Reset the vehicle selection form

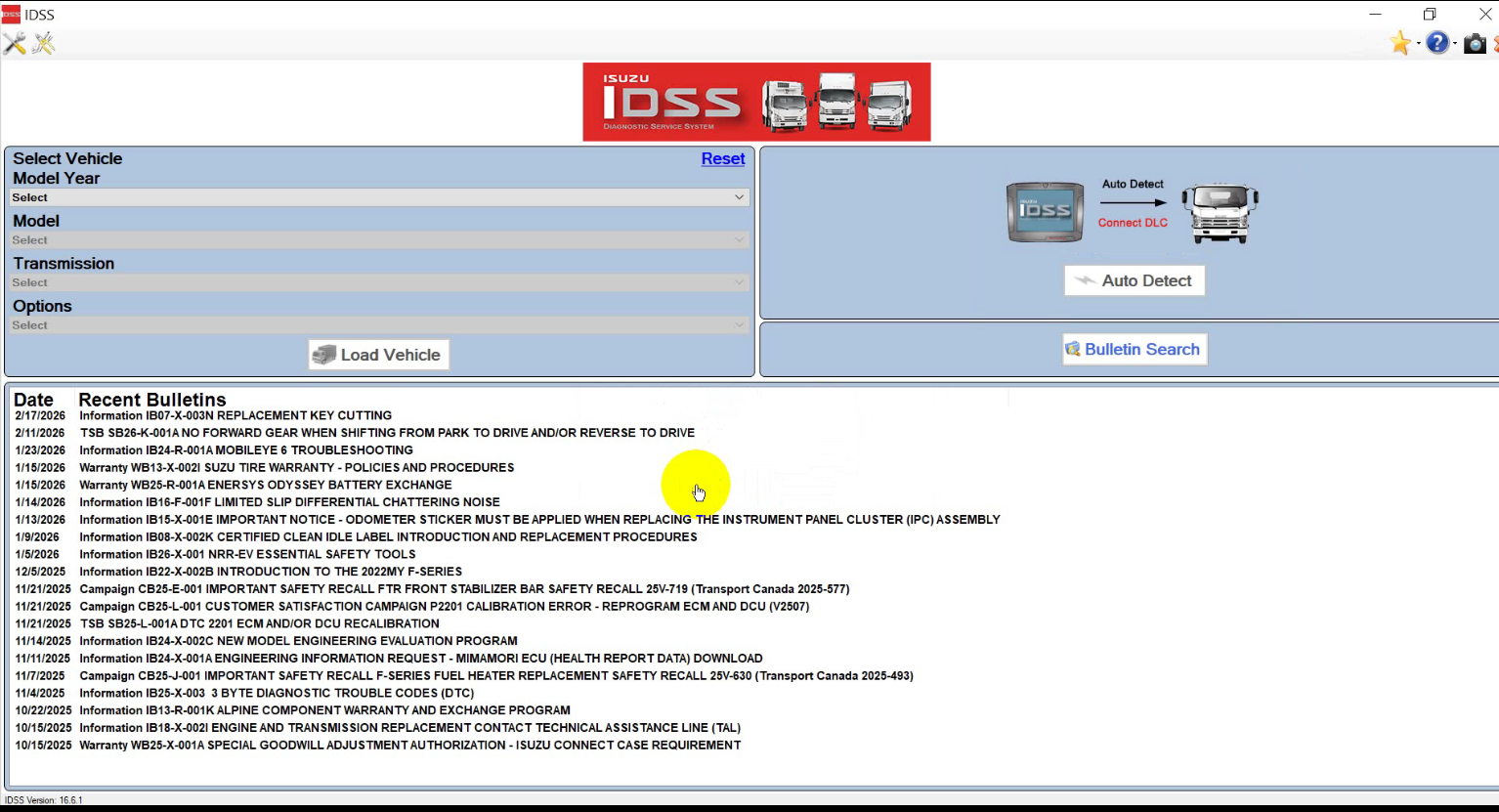723,158
